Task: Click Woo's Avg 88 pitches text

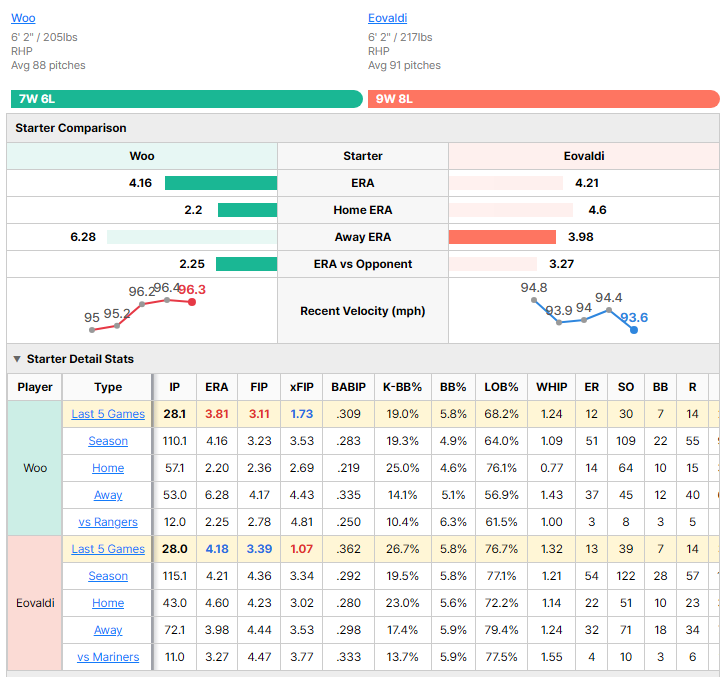Action: tap(48, 65)
